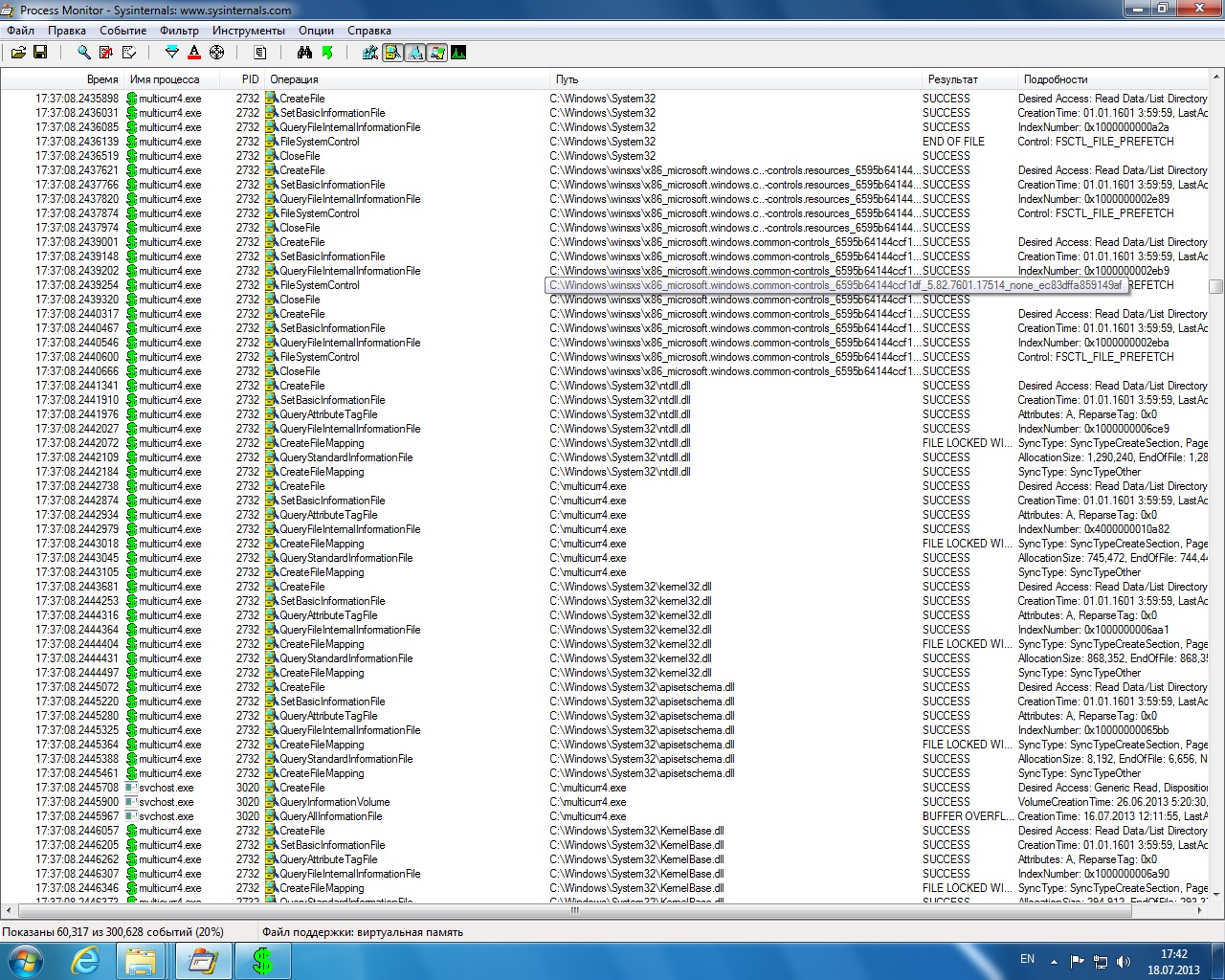The height and width of the screenshot is (980, 1225).
Task: Toggle Show File System Activity button
Action: click(392, 53)
